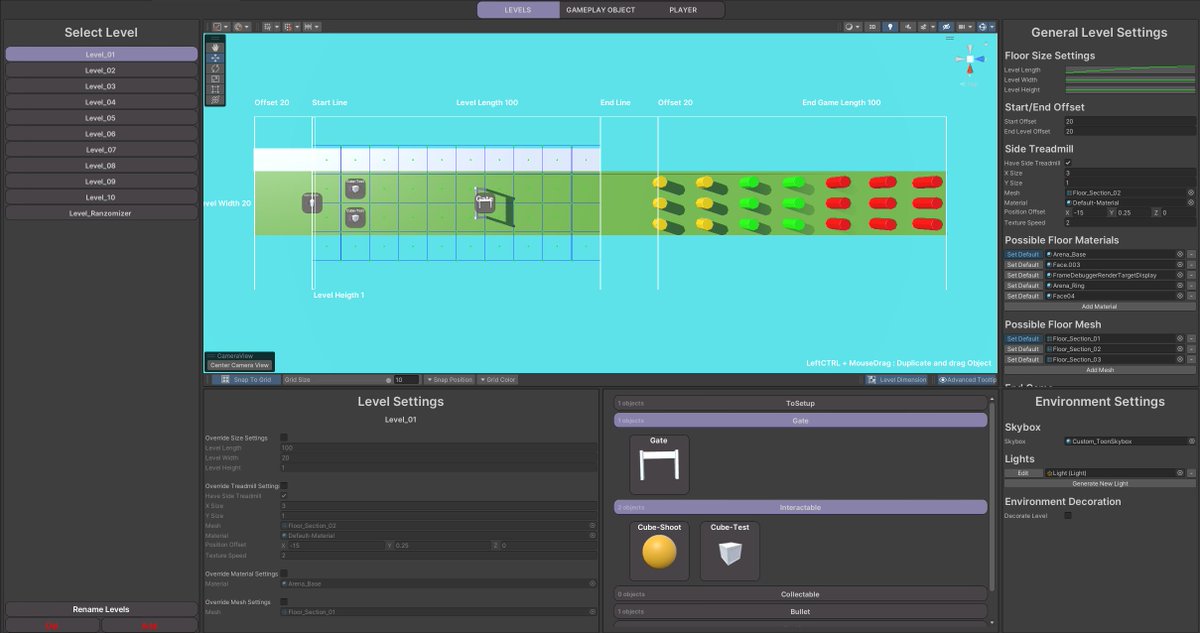Select Level_05 in level list

[101, 118]
